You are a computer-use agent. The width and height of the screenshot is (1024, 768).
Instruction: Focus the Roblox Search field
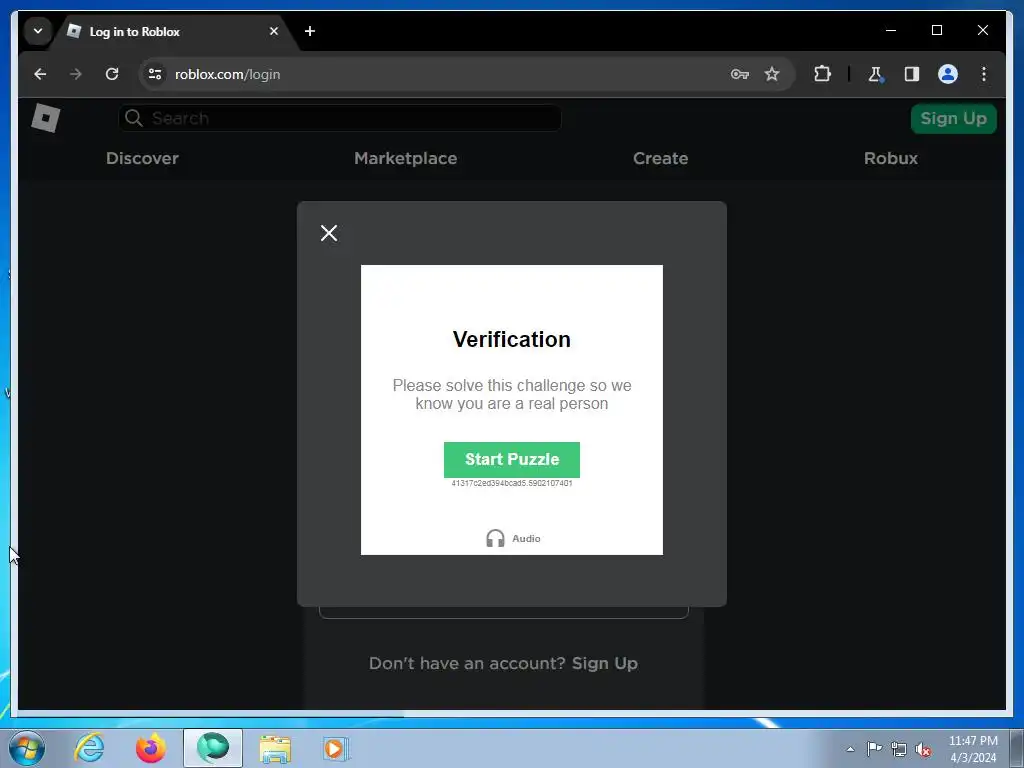click(340, 118)
